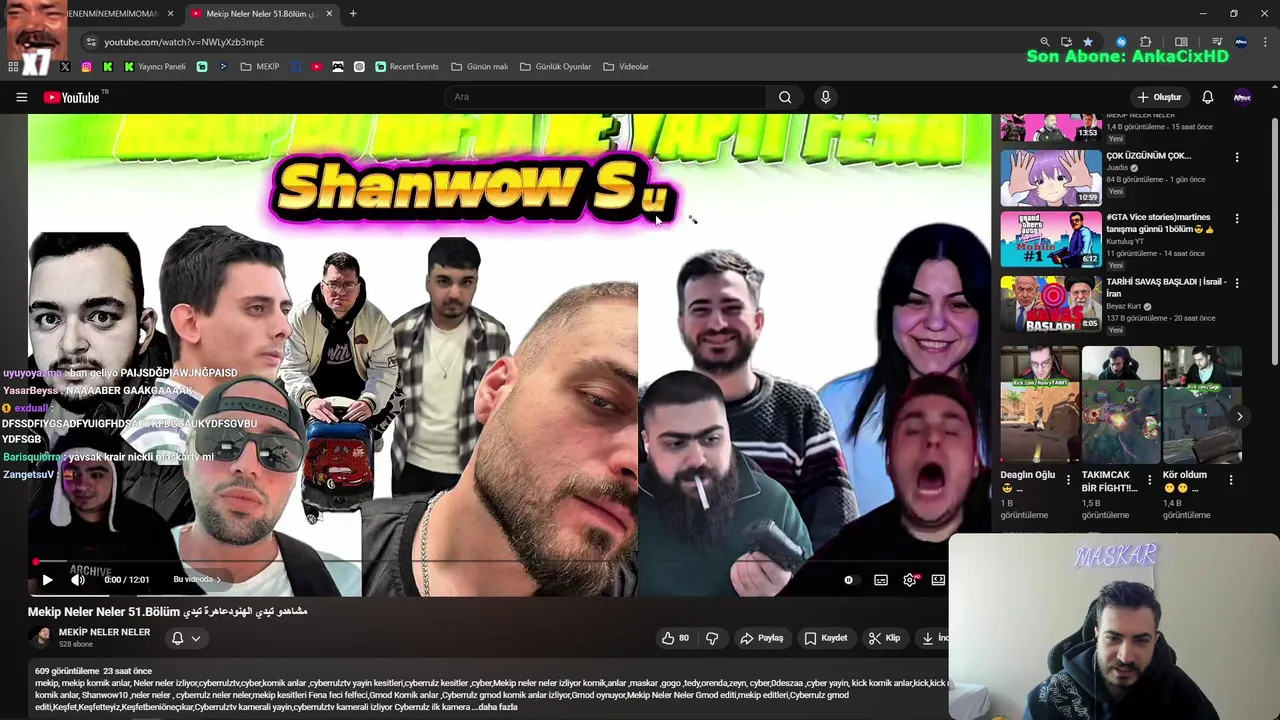Dislike the video
This screenshot has width=1280, height=720.
(712, 638)
